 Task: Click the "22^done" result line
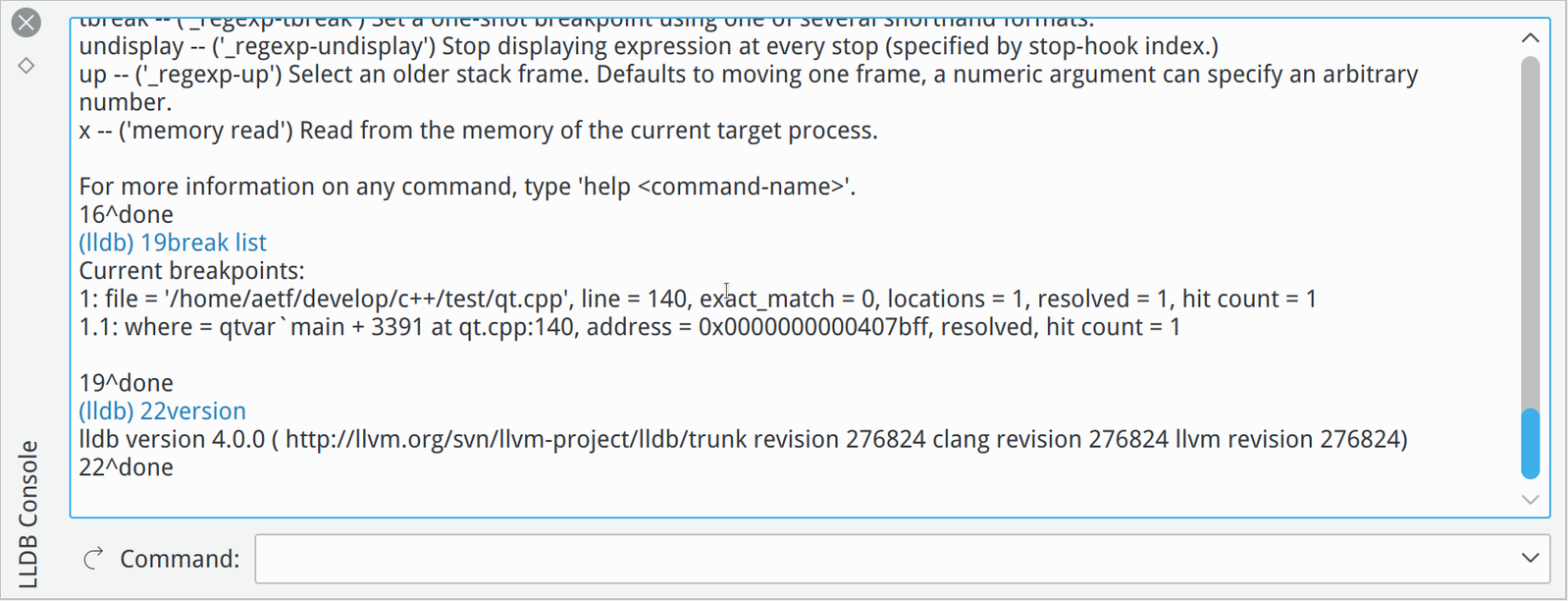[126, 467]
